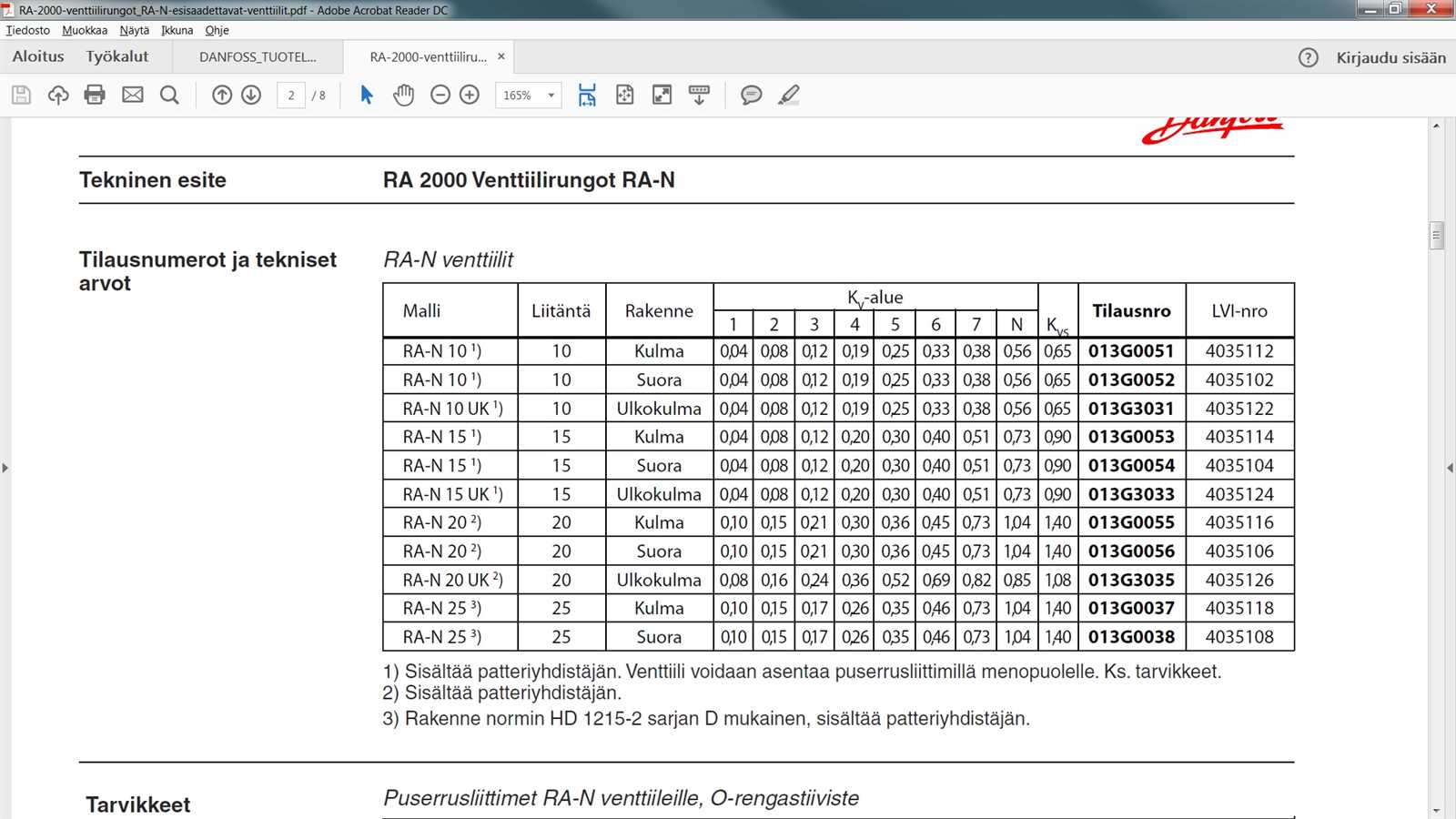Switch to DANFOSS_TUOTEL... document tab

[x=258, y=56]
